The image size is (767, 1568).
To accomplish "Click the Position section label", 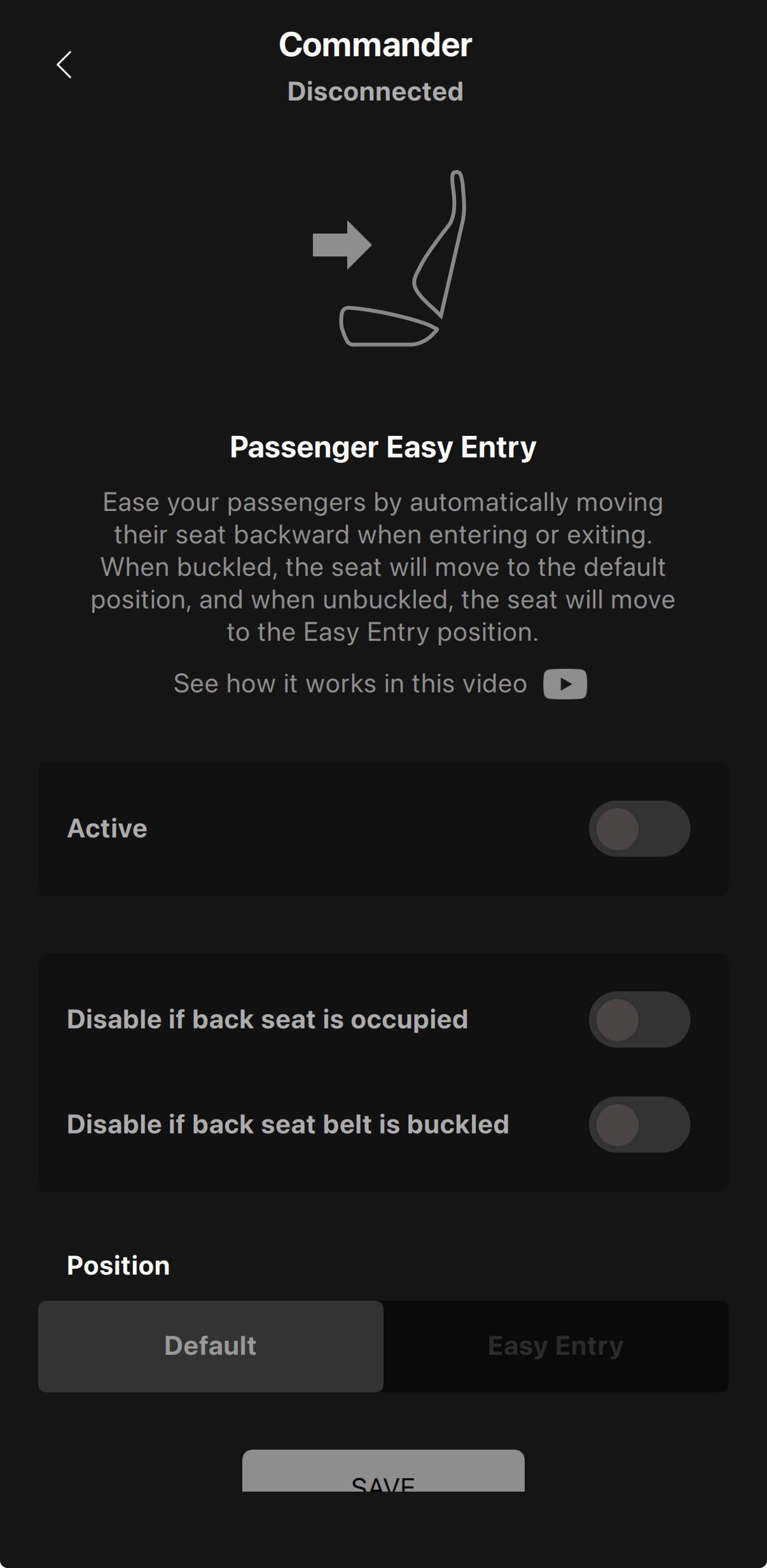I will [118, 1266].
